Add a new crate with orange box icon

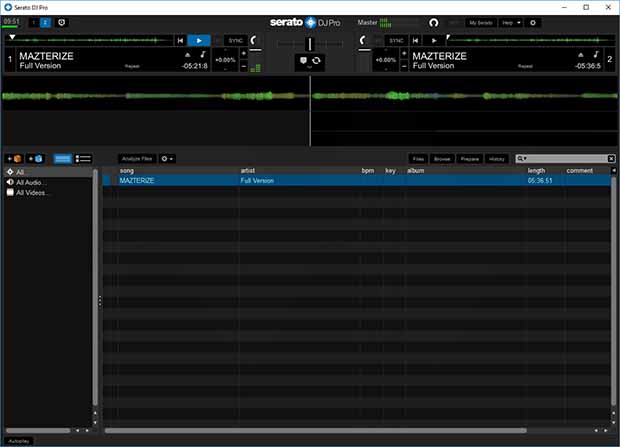(15, 159)
